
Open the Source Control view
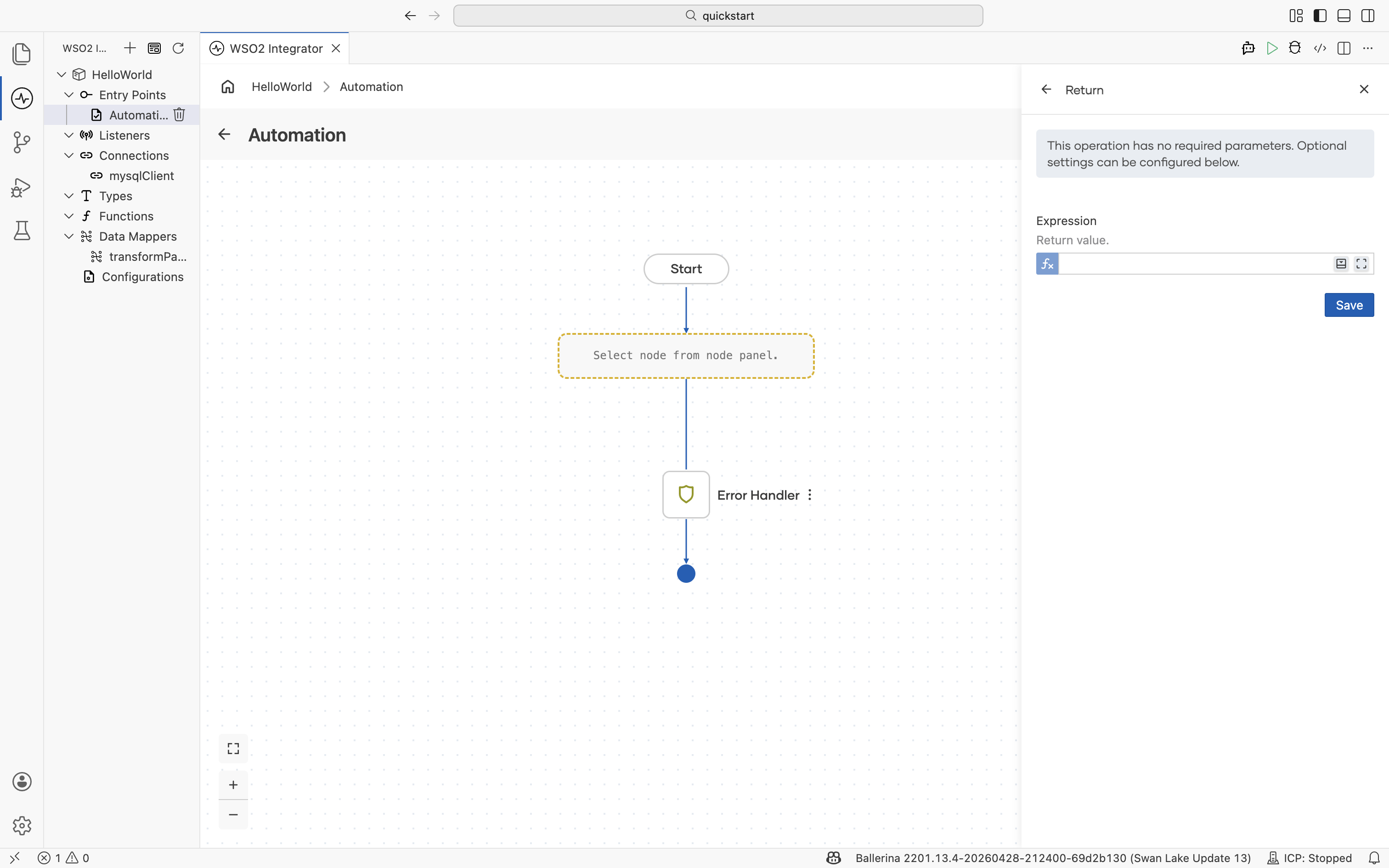coord(22,142)
